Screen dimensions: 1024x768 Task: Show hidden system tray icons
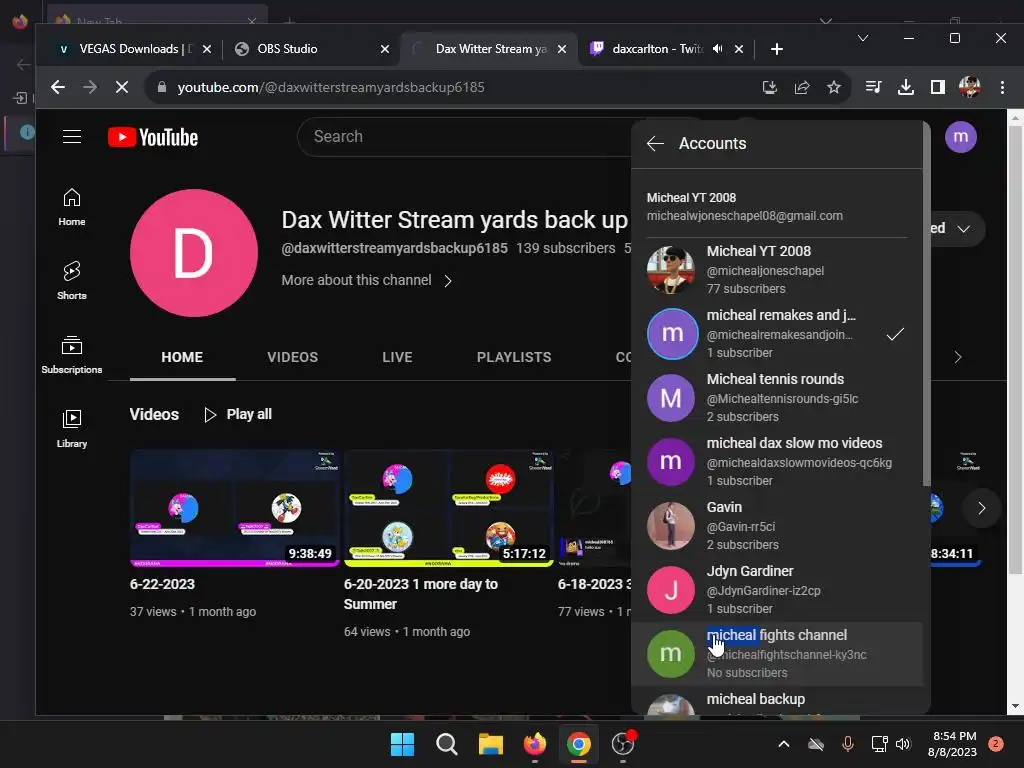click(x=784, y=744)
